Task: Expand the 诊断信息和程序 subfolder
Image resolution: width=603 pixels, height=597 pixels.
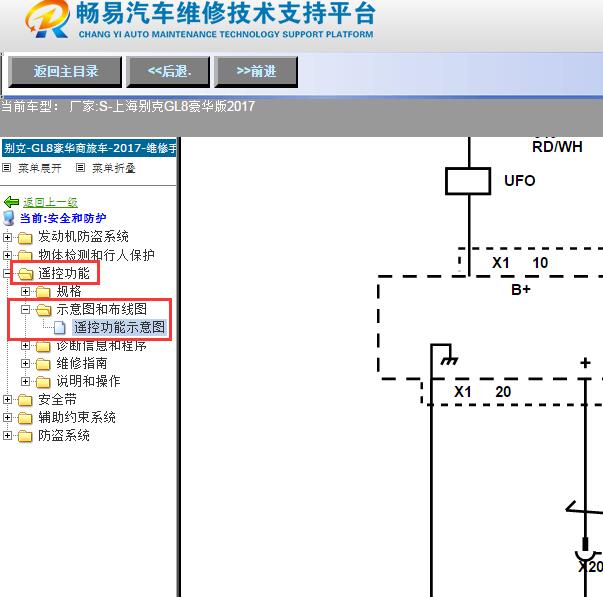Action: coord(25,345)
